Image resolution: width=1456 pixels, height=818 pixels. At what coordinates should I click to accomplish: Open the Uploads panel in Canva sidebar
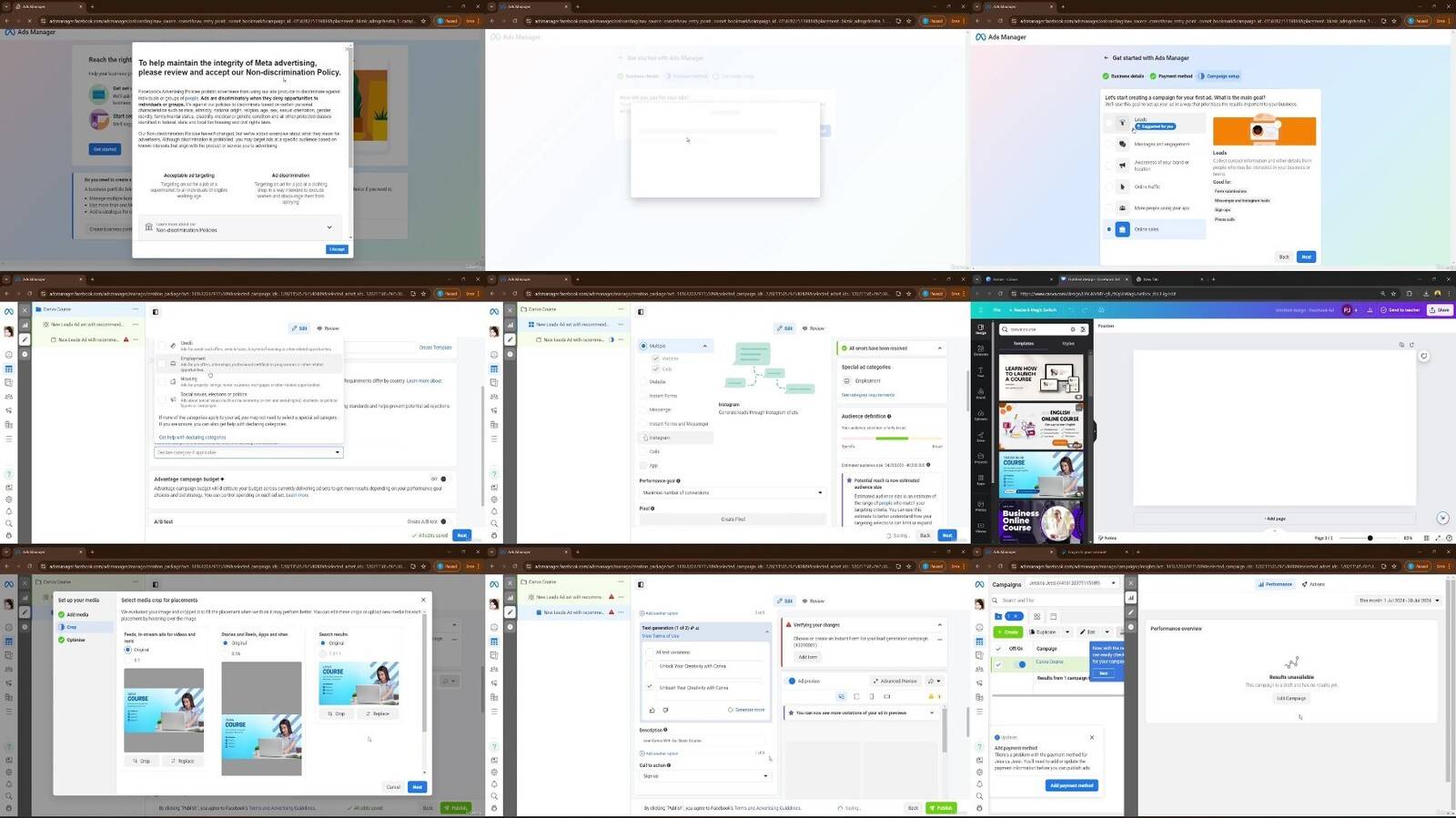coord(980,415)
